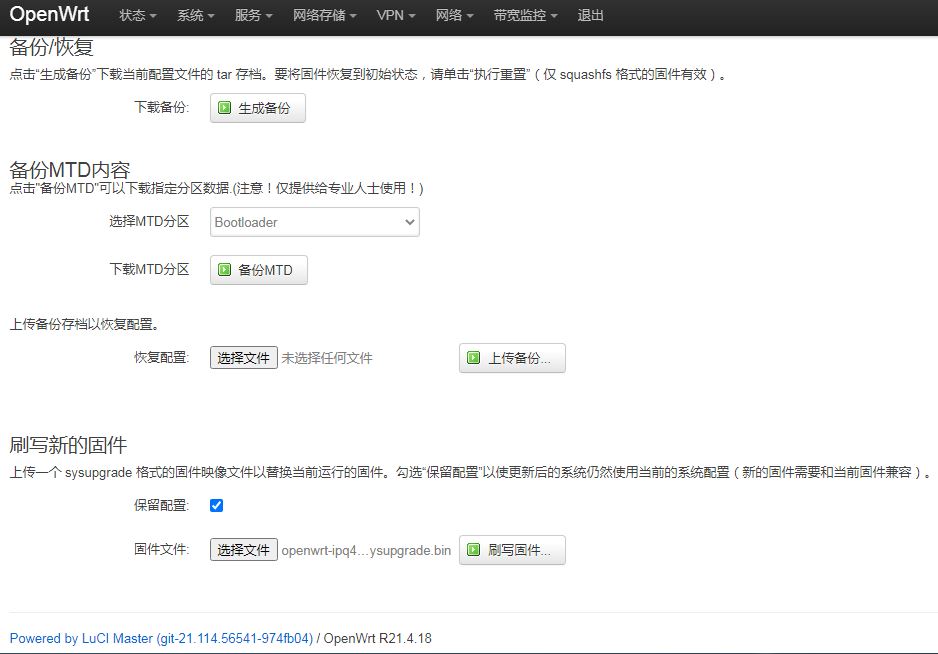938x654 pixels.
Task: Click 刷写固件 to flash the firmware
Action: (x=511, y=549)
